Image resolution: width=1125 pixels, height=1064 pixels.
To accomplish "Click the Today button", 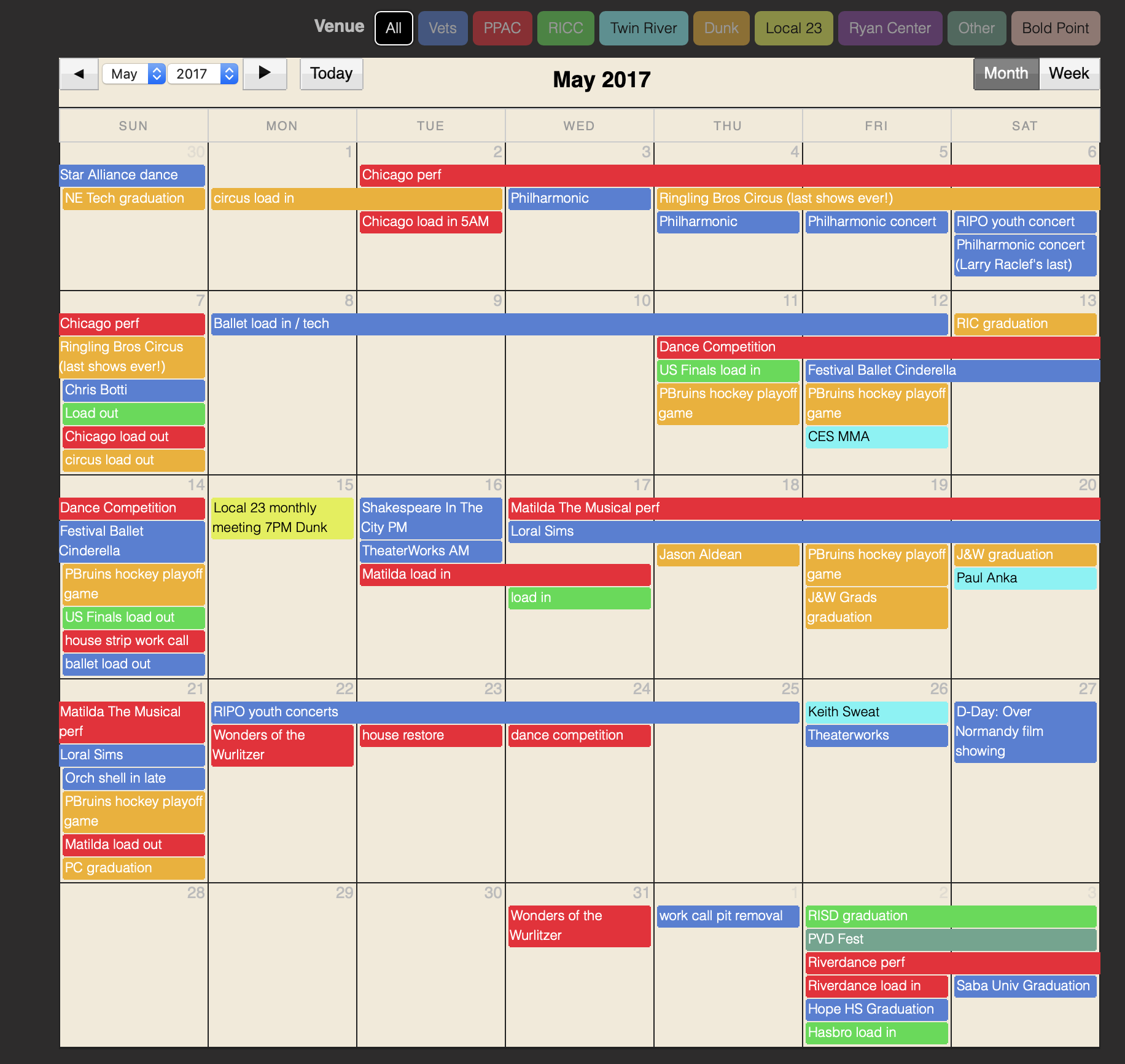I will (x=331, y=74).
